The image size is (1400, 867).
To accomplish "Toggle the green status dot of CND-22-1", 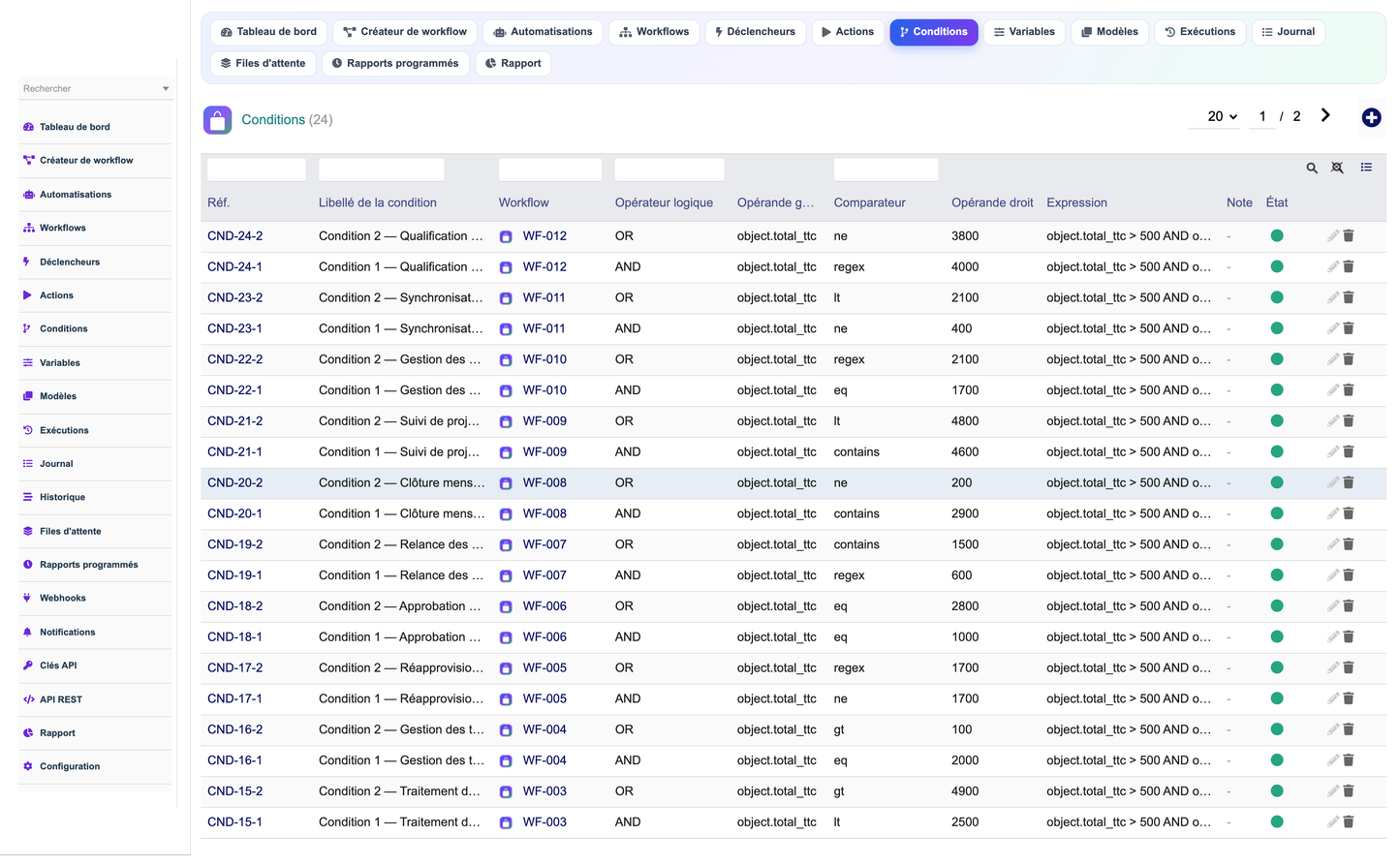I will click(x=1277, y=390).
